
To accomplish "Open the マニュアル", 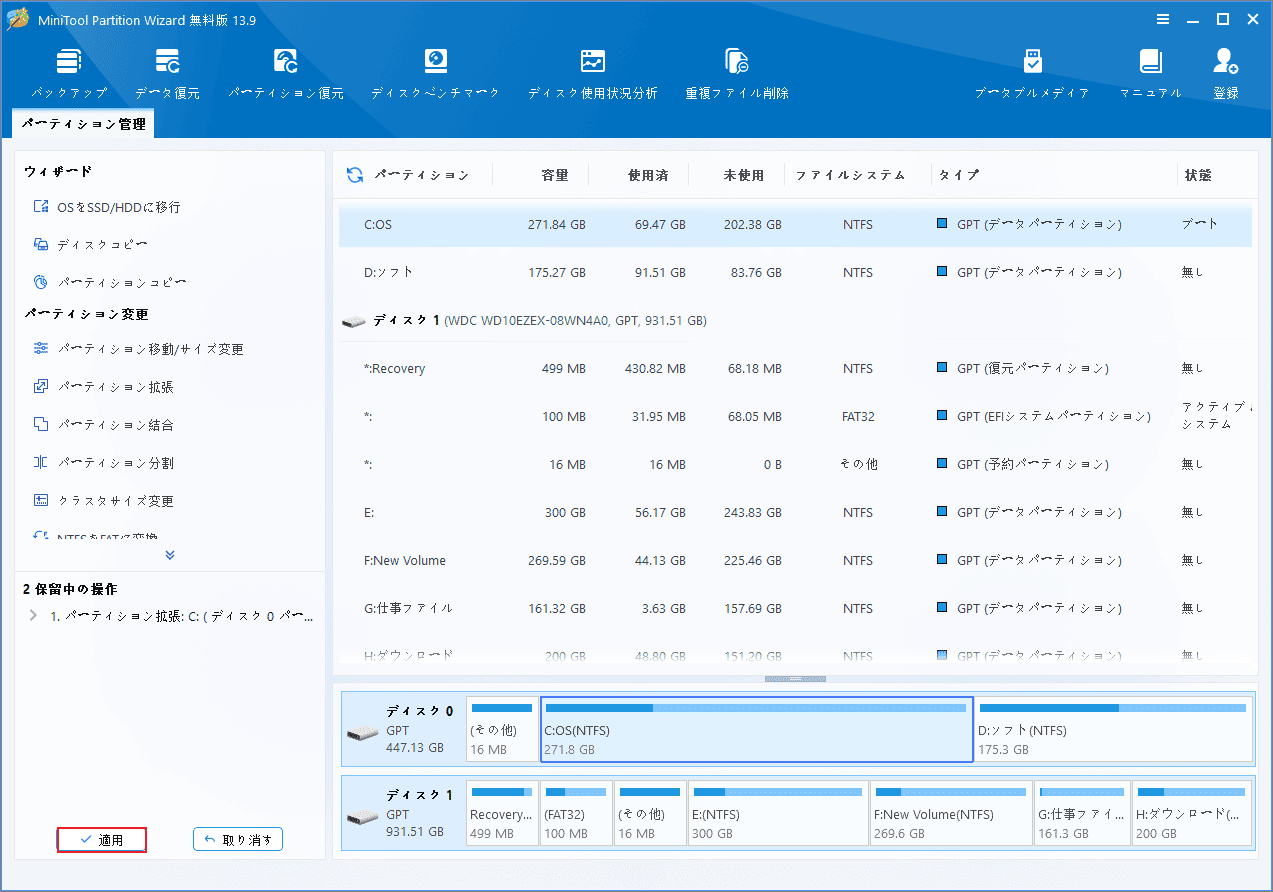I will pyautogui.click(x=1150, y=73).
